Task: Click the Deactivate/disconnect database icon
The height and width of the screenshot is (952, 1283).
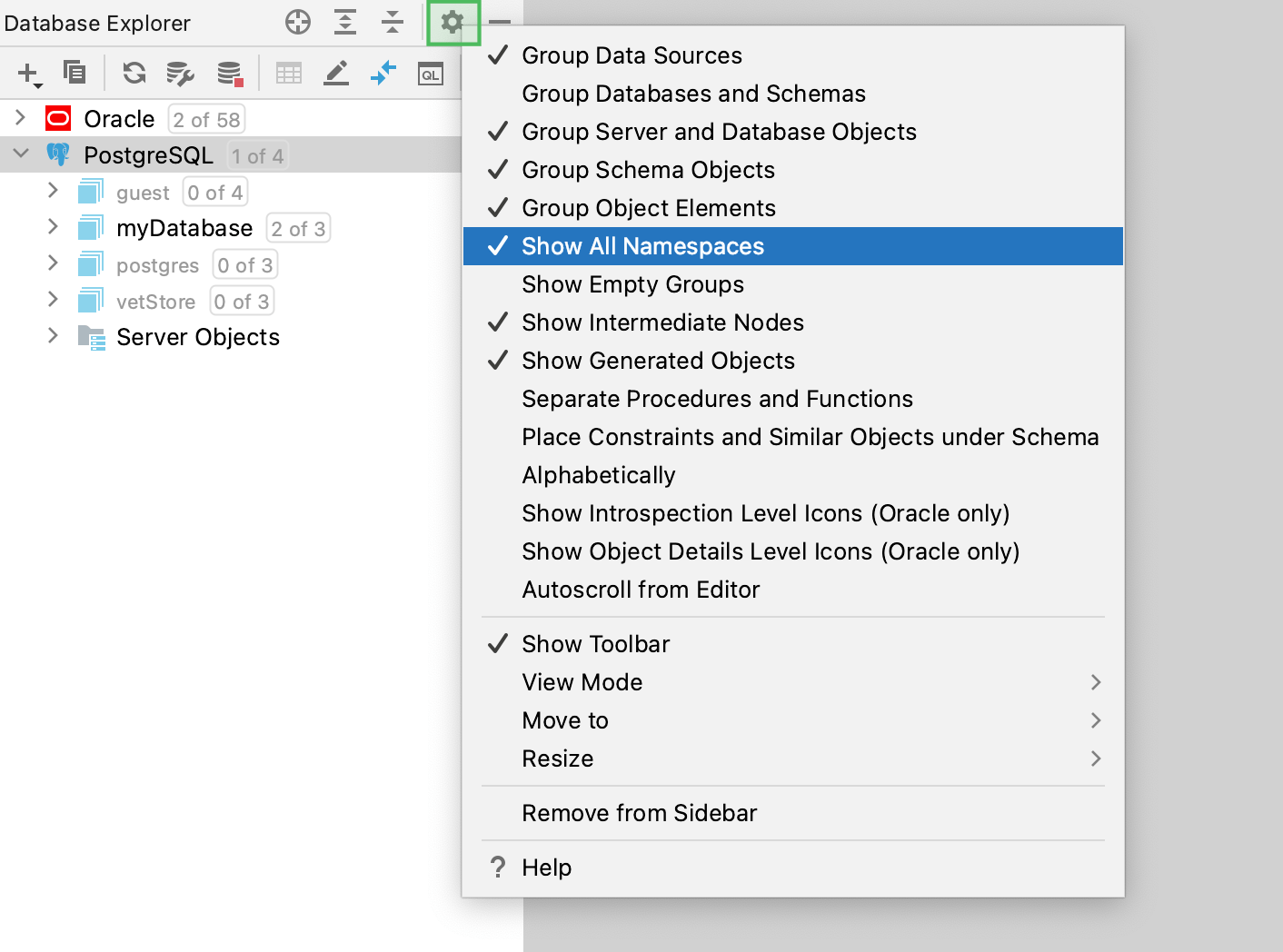Action: click(230, 74)
